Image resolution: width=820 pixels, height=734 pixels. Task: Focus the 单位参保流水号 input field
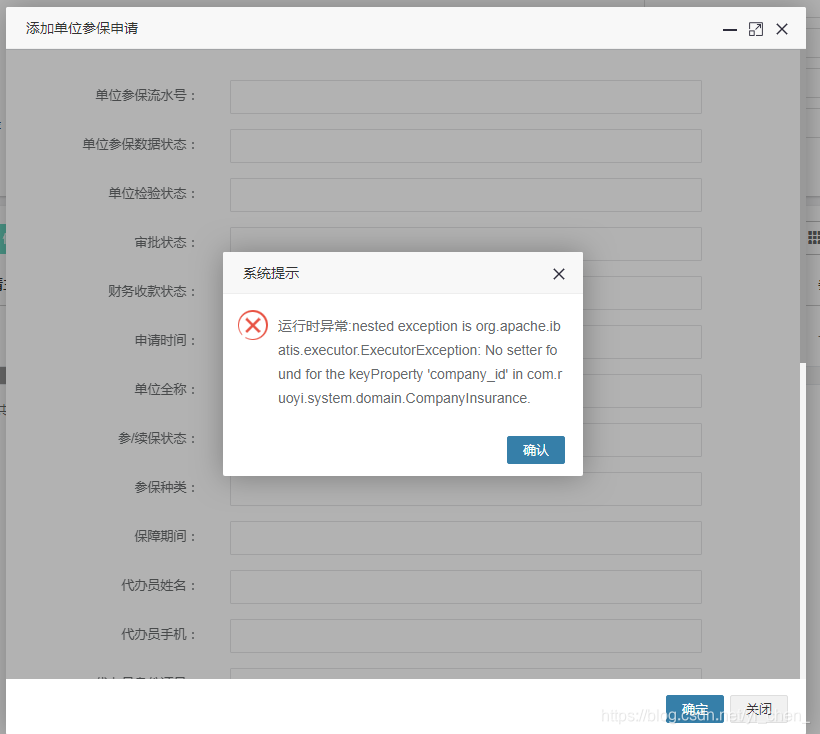click(465, 97)
